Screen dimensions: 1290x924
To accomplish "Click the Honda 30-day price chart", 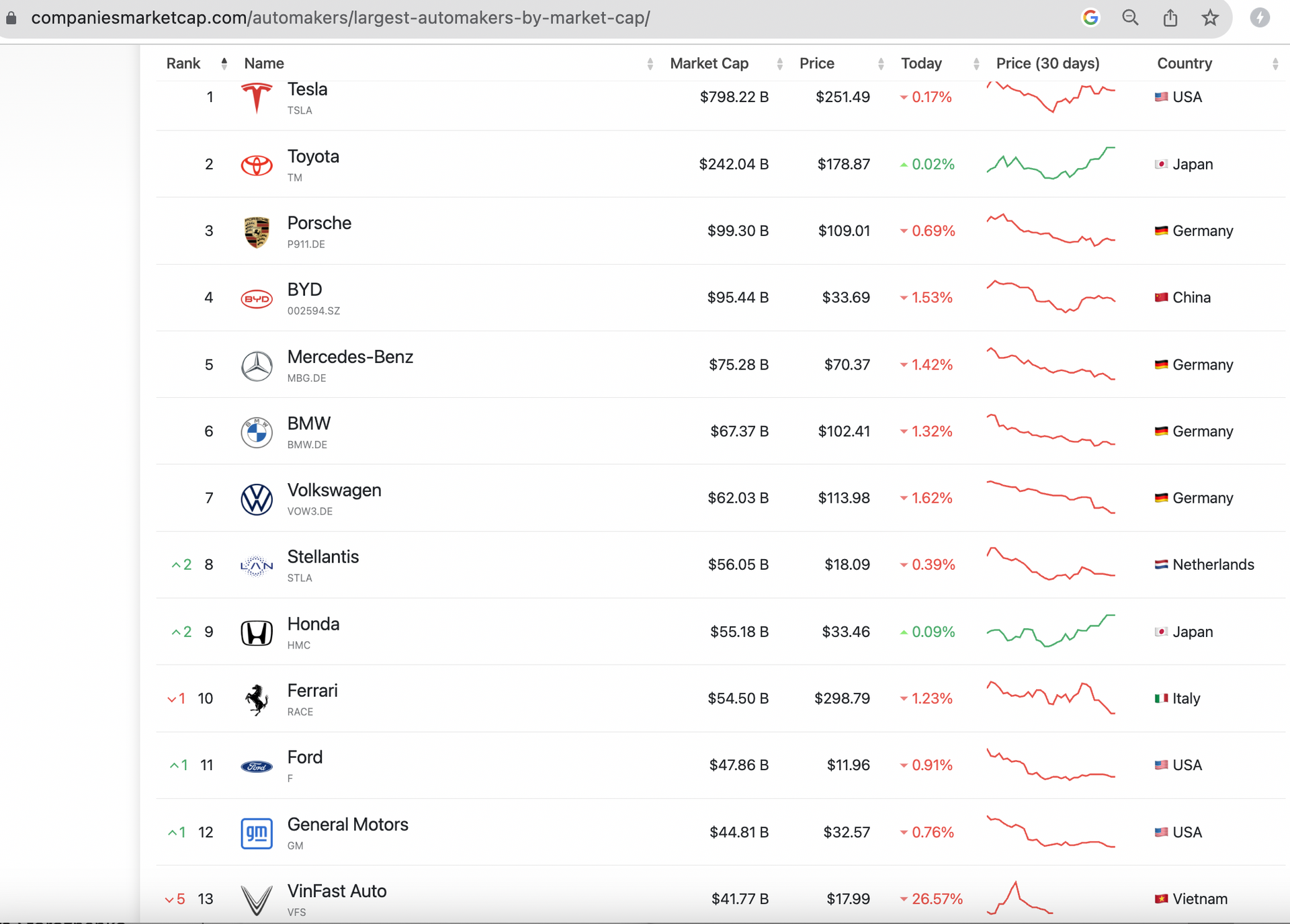I will tap(1051, 631).
